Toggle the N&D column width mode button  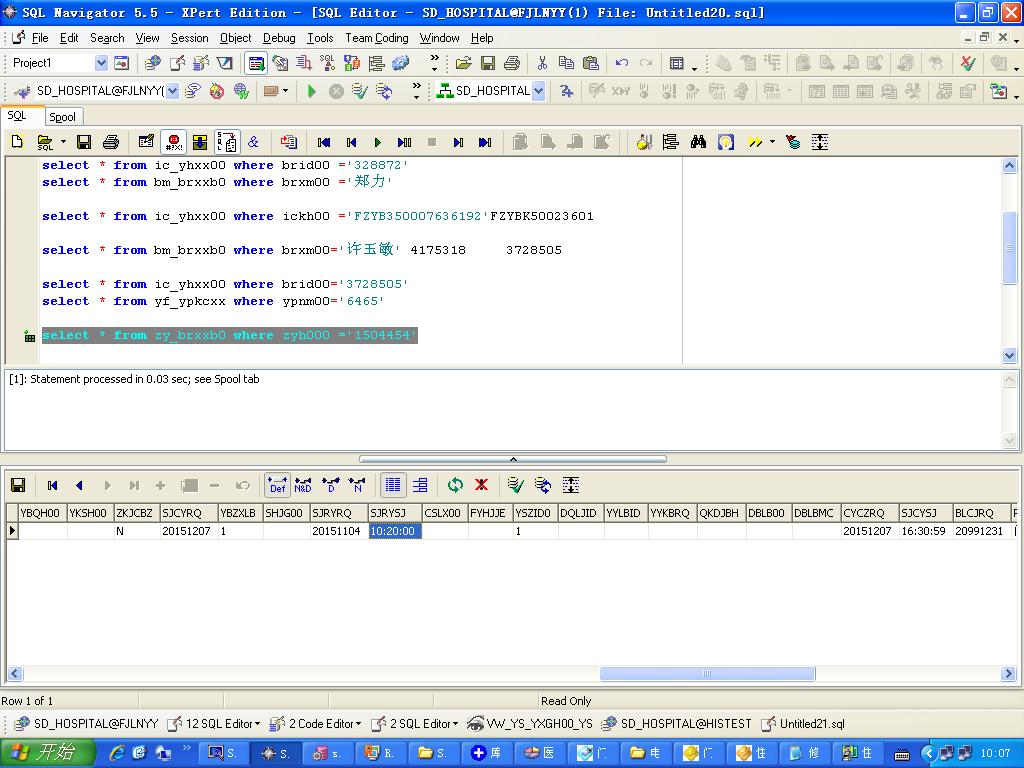(303, 485)
